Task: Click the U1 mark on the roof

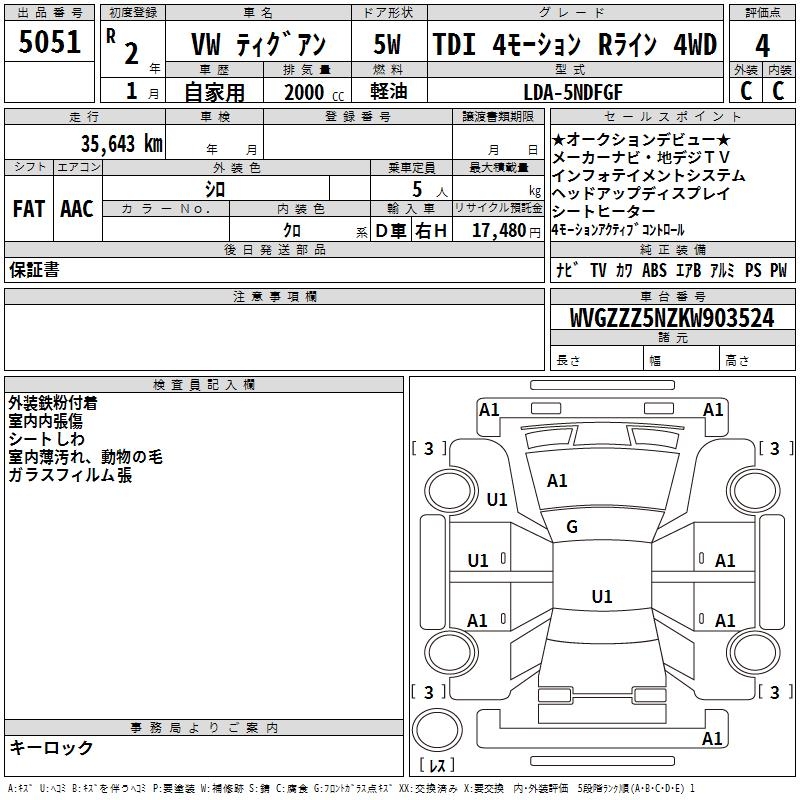Action: pos(601,597)
